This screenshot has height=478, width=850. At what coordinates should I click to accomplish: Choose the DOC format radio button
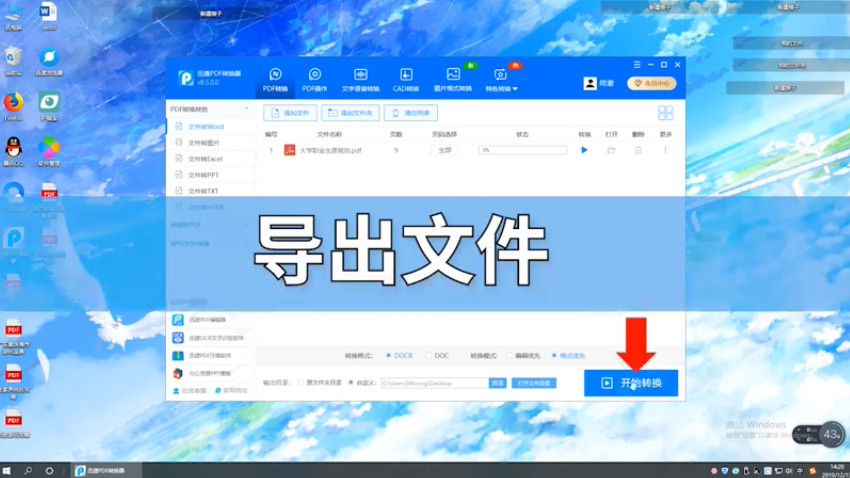[429, 356]
